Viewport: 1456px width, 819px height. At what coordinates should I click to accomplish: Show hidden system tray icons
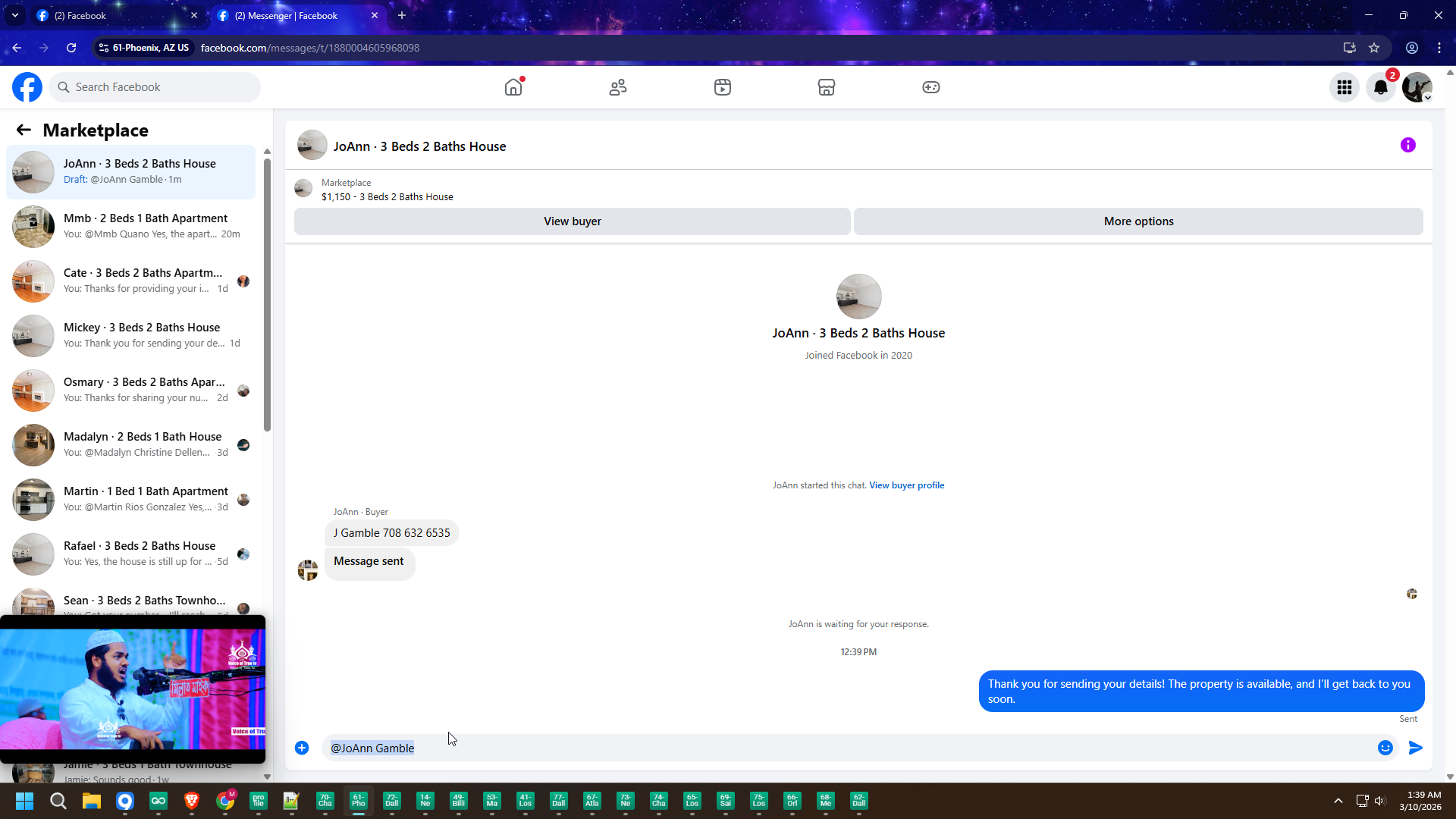[x=1338, y=801]
